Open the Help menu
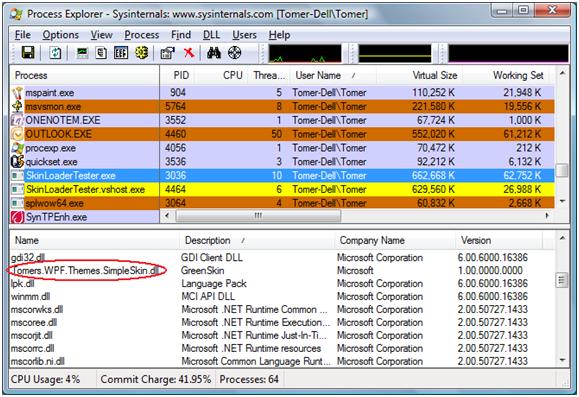The width and height of the screenshot is (579, 397). pos(279,35)
